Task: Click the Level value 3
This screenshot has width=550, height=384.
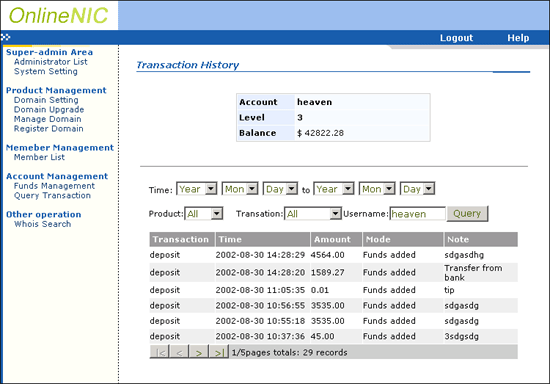Action: (300, 117)
